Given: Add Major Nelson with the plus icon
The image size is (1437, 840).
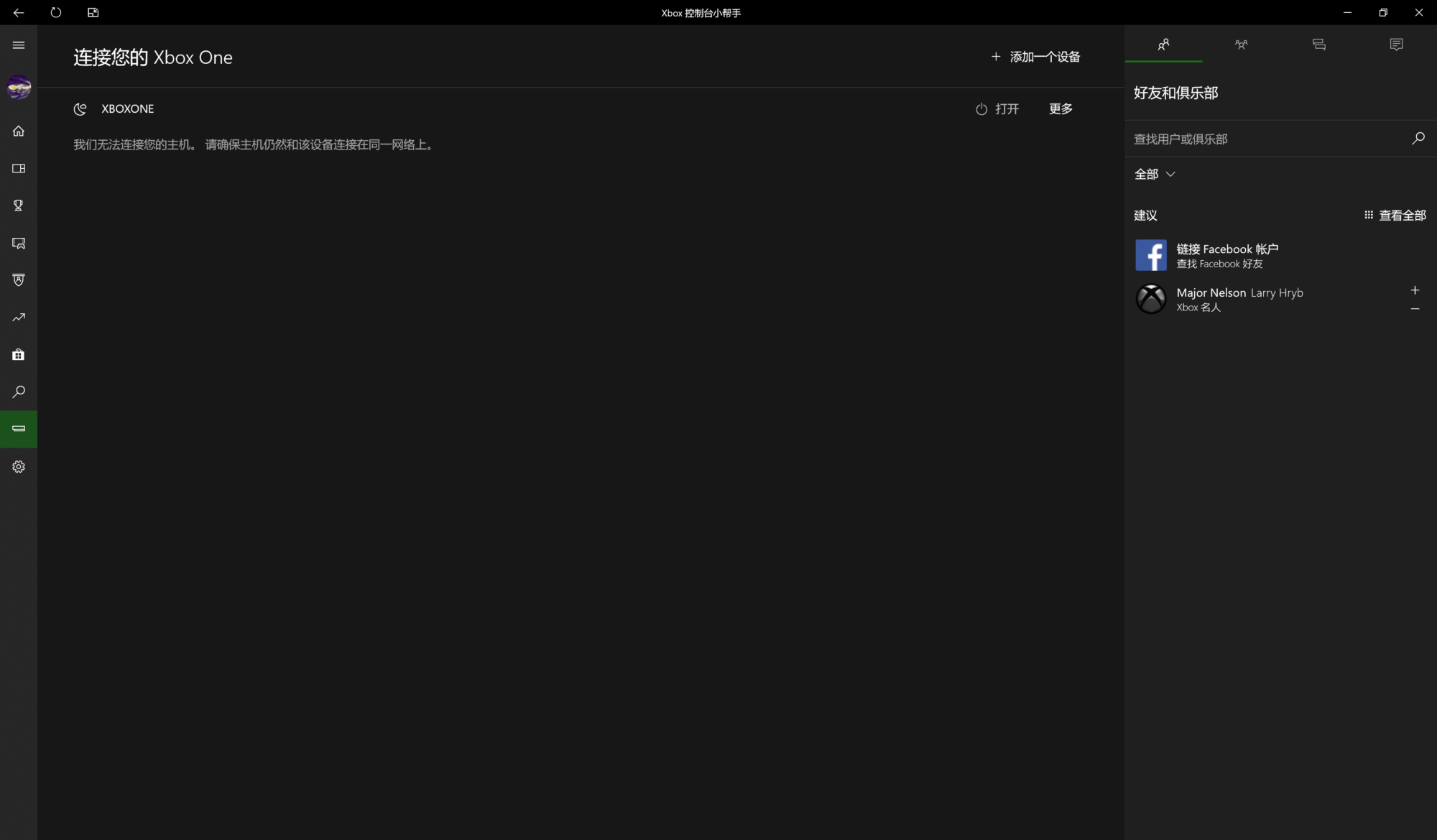Looking at the screenshot, I should (1415, 290).
